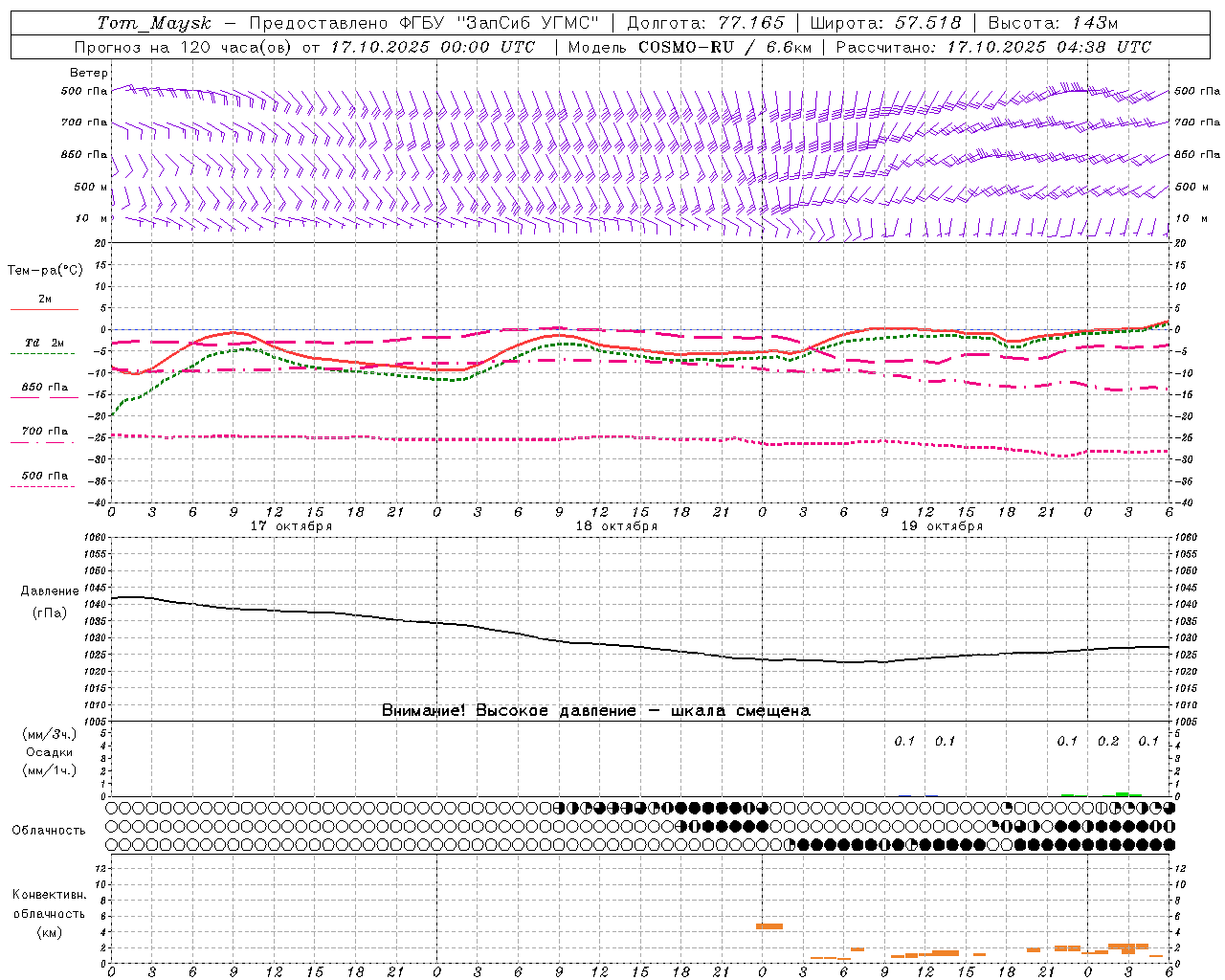Click the (мм/1ч.) precipitation unit label
Viewport: 1225px width, 980px height.
click(50, 769)
